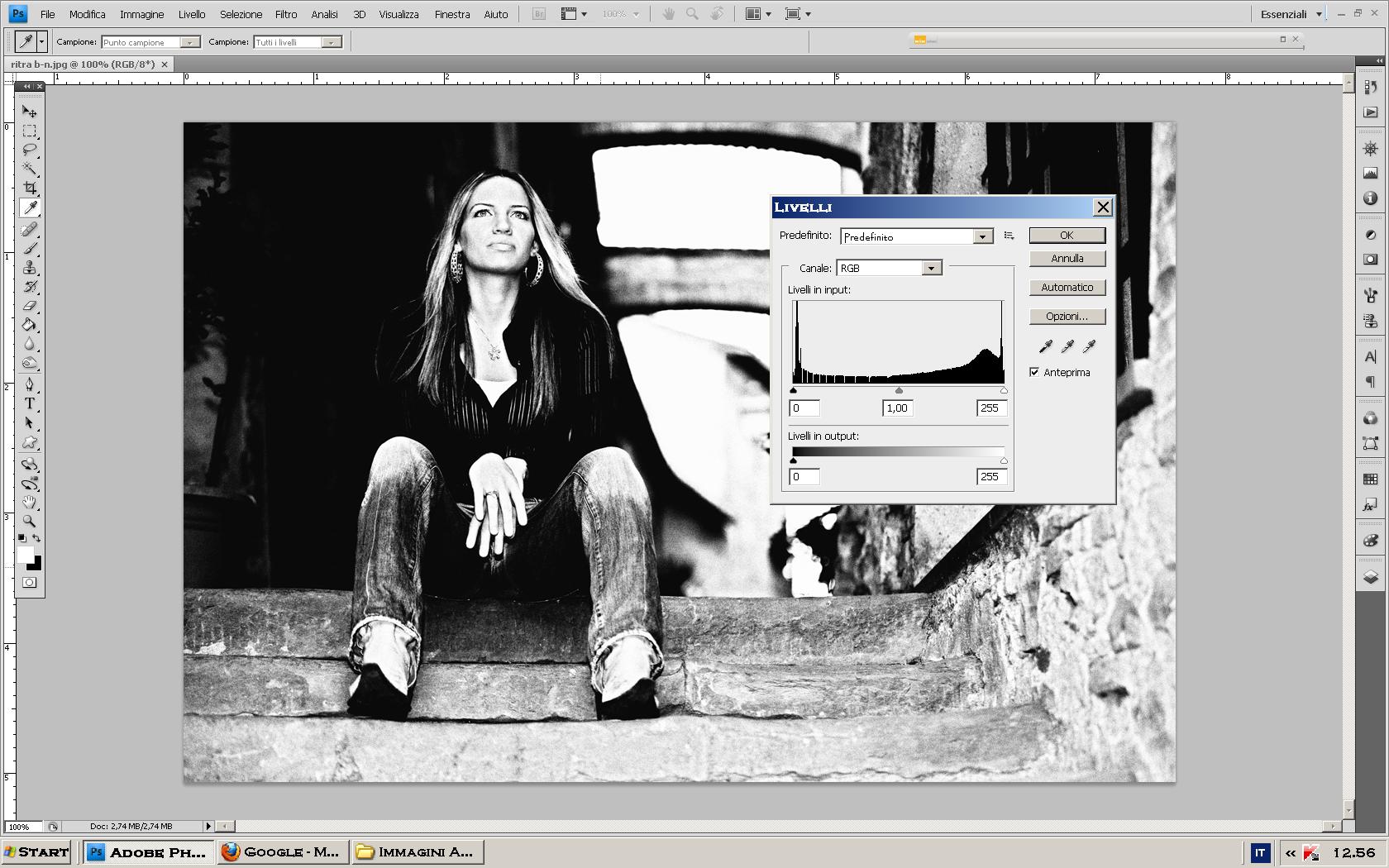The height and width of the screenshot is (868, 1389).
Task: Select the Eyedropper tool in toolbox
Action: point(30,207)
